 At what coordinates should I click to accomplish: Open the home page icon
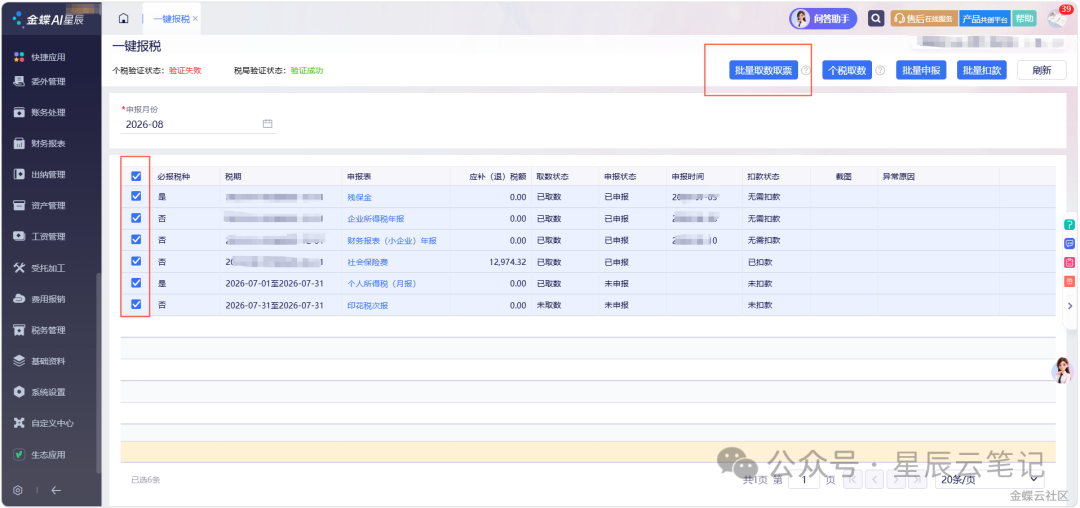(x=123, y=19)
